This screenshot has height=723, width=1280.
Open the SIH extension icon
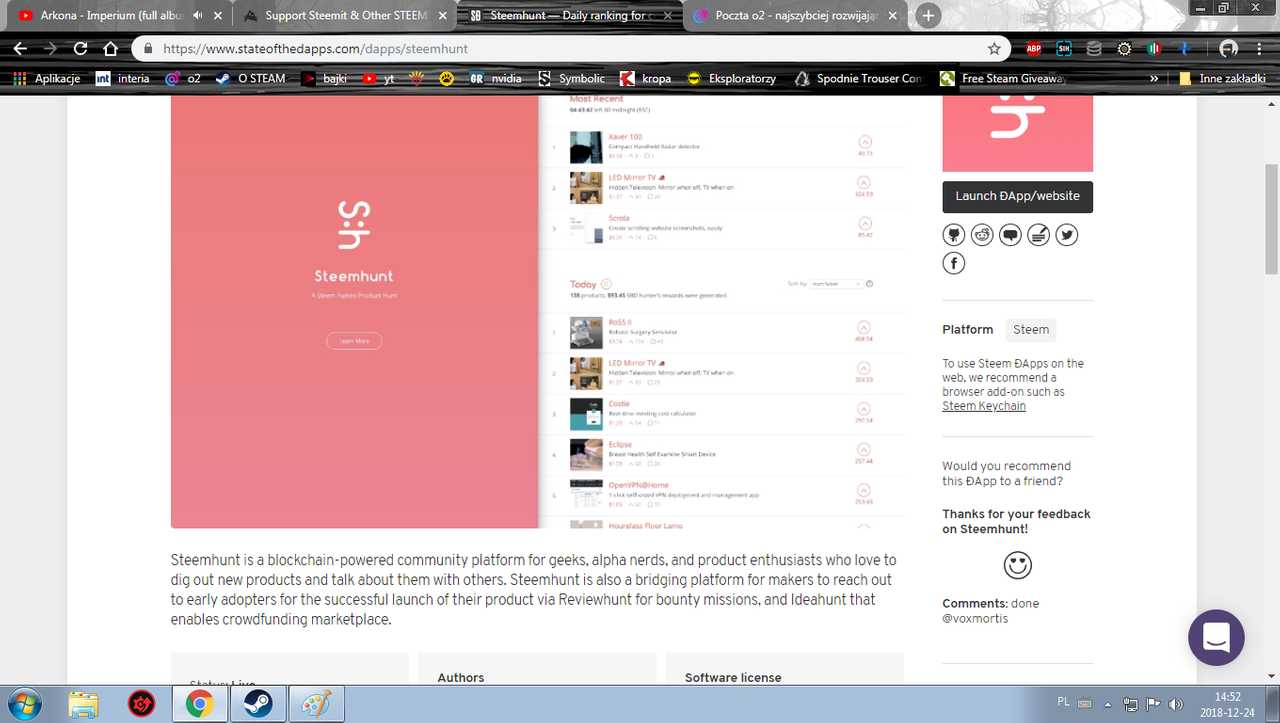(x=1064, y=48)
